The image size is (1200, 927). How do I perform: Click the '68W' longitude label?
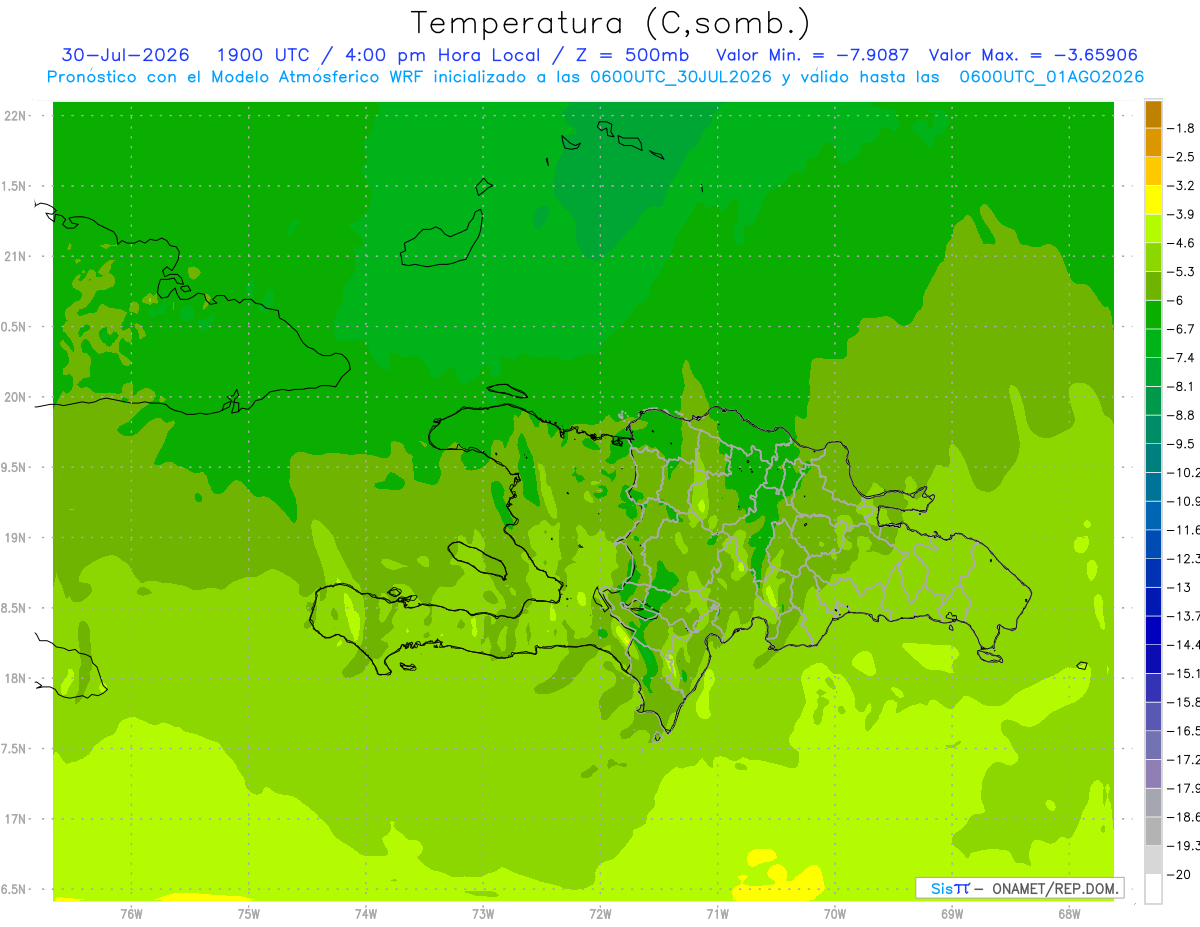click(1069, 913)
